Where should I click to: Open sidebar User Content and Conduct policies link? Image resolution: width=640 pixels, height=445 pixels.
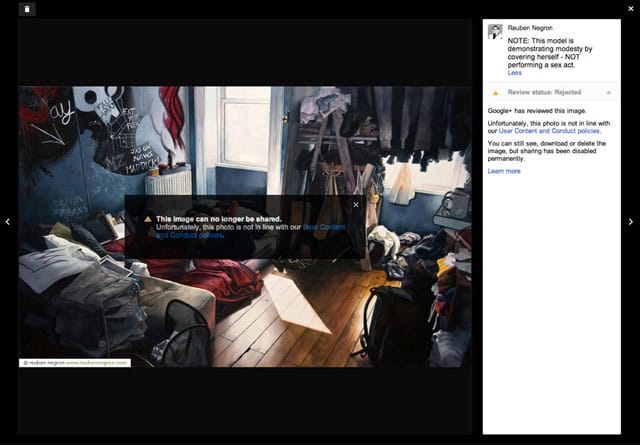click(564, 131)
